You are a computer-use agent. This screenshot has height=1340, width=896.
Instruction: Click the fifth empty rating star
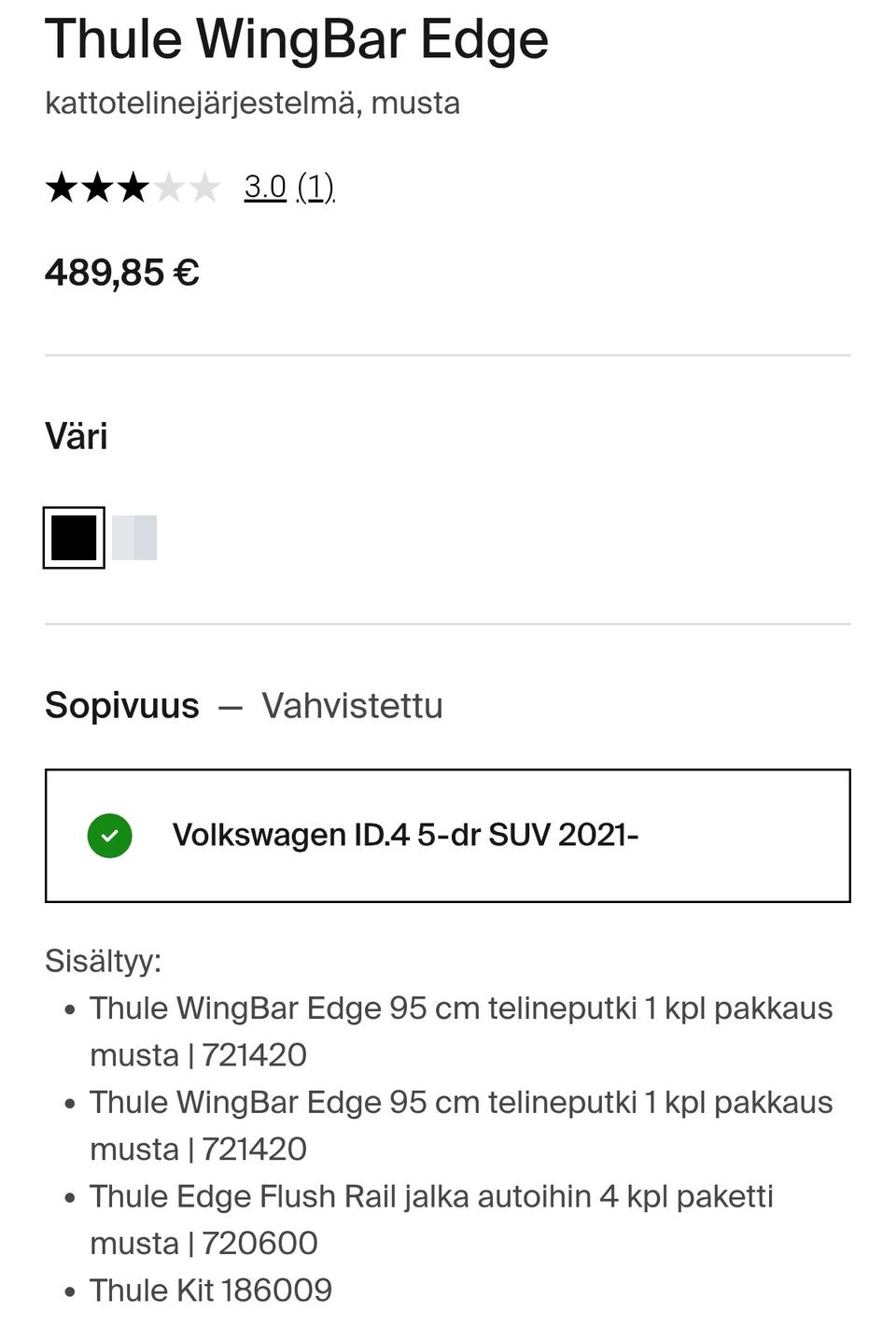tap(204, 188)
